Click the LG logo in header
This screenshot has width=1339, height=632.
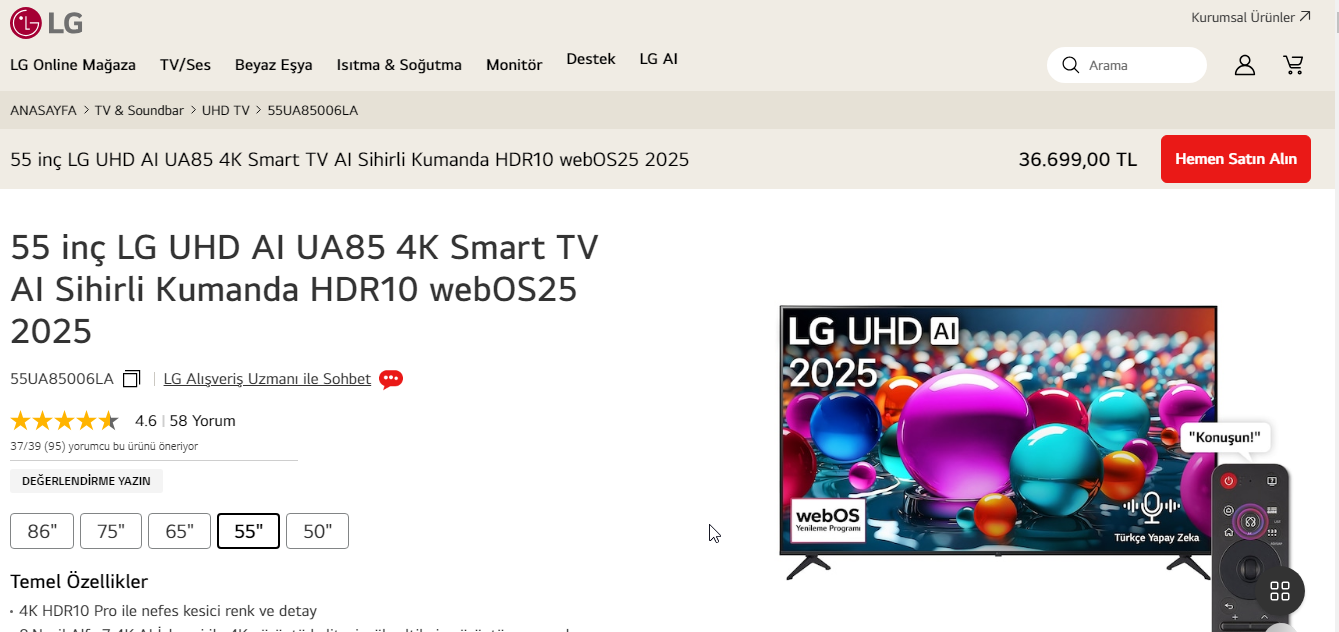point(47,22)
